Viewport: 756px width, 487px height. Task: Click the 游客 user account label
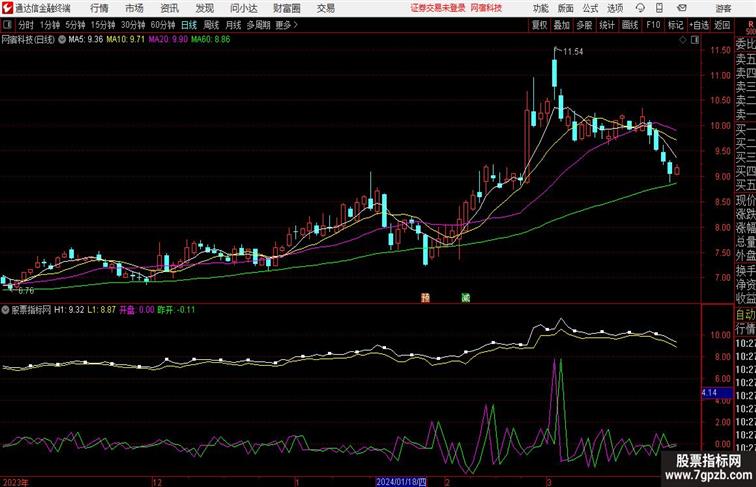click(x=723, y=8)
